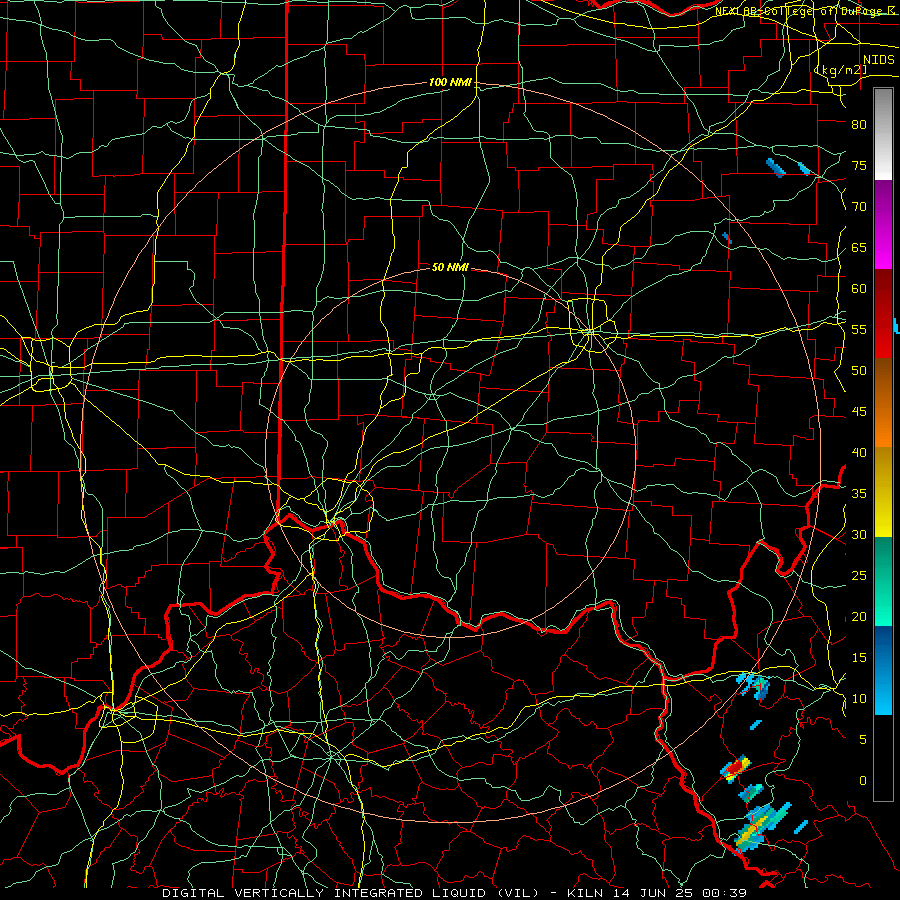The width and height of the screenshot is (900, 900).
Task: Select the yellow band of the color scale
Action: coord(883,492)
